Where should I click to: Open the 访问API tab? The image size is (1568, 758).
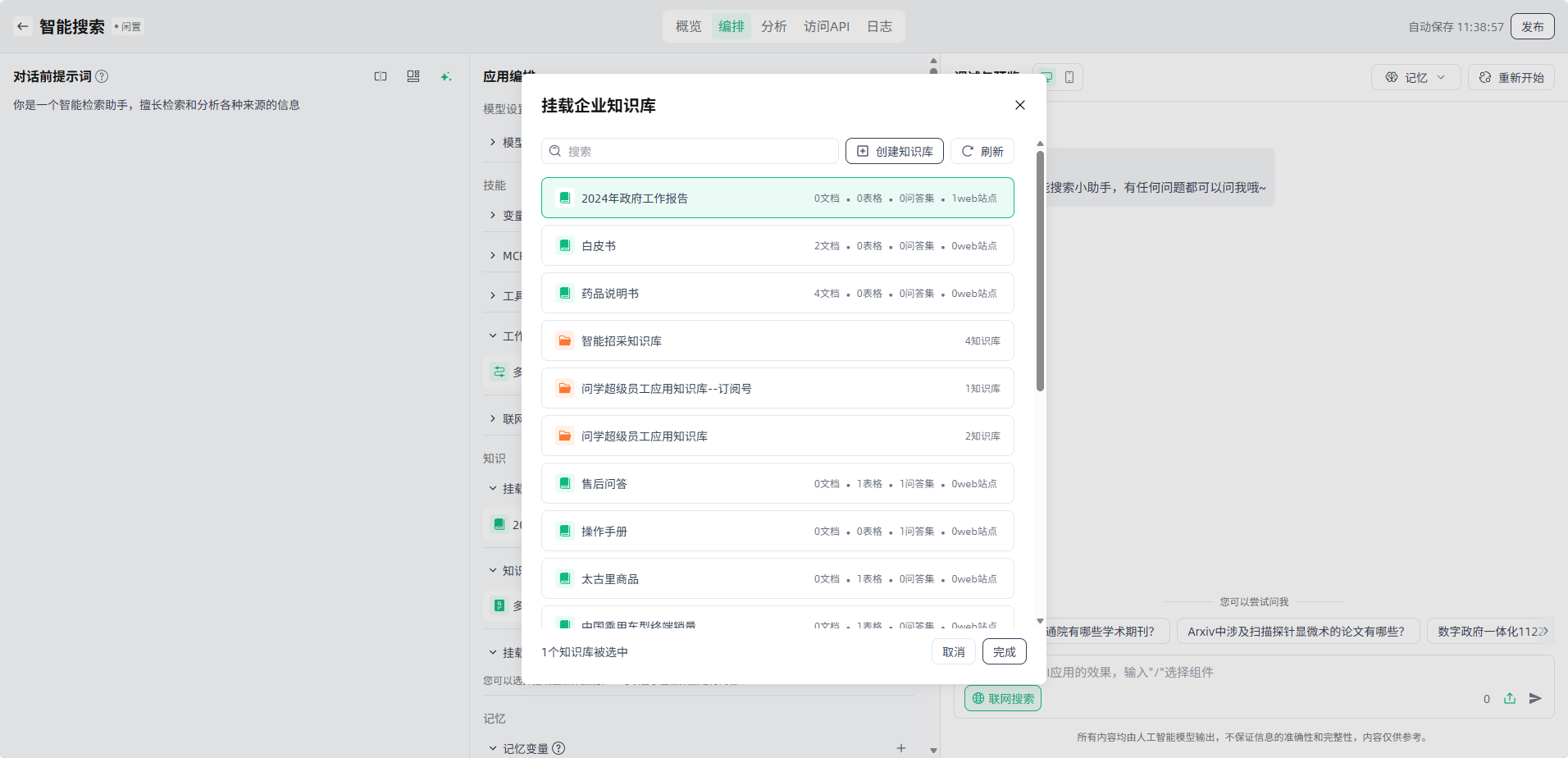pyautogui.click(x=826, y=26)
